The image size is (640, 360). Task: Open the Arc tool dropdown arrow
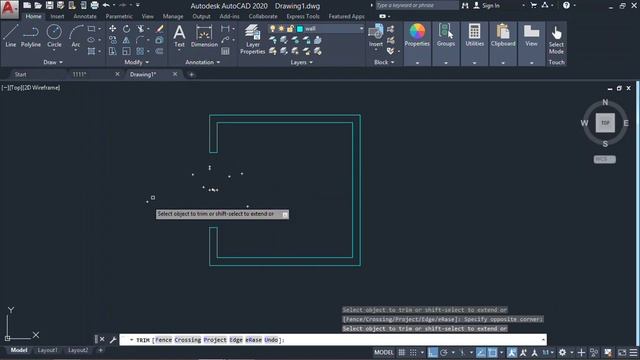pyautogui.click(x=76, y=51)
